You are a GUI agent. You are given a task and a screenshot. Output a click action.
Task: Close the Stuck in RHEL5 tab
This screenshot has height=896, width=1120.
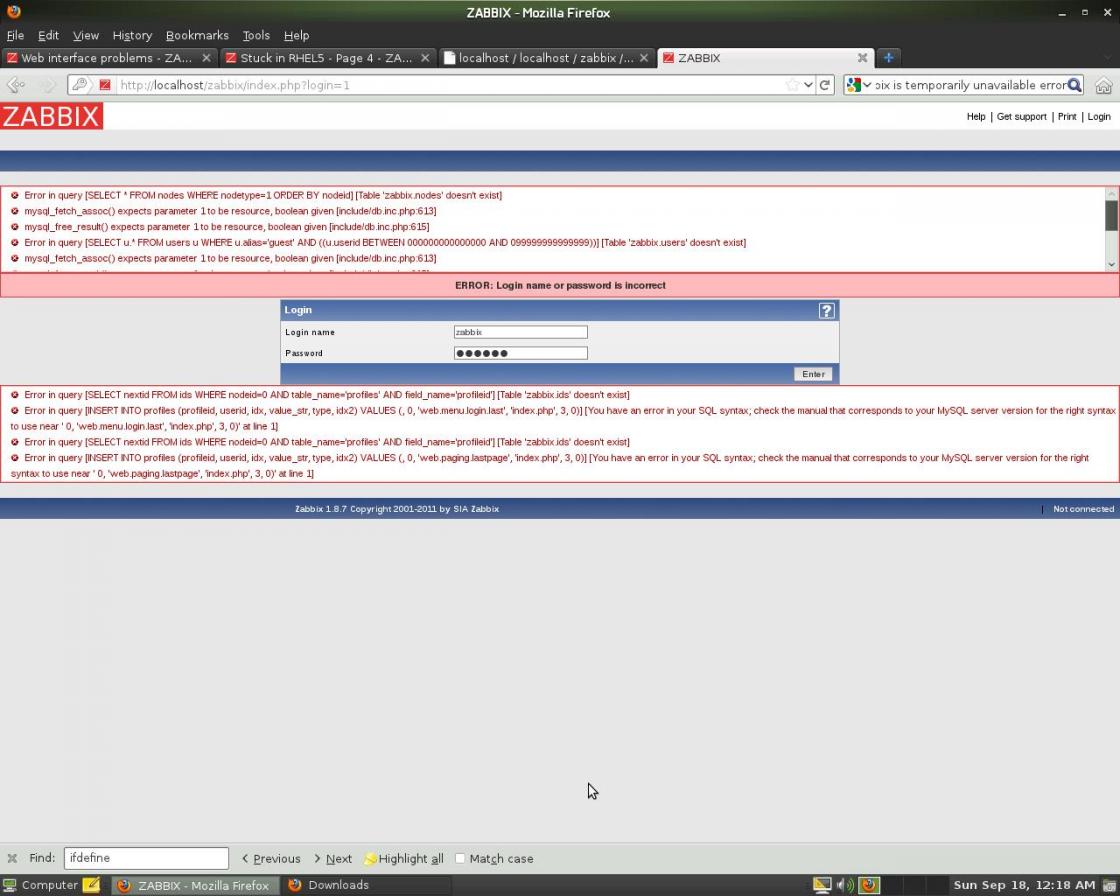tap(425, 58)
